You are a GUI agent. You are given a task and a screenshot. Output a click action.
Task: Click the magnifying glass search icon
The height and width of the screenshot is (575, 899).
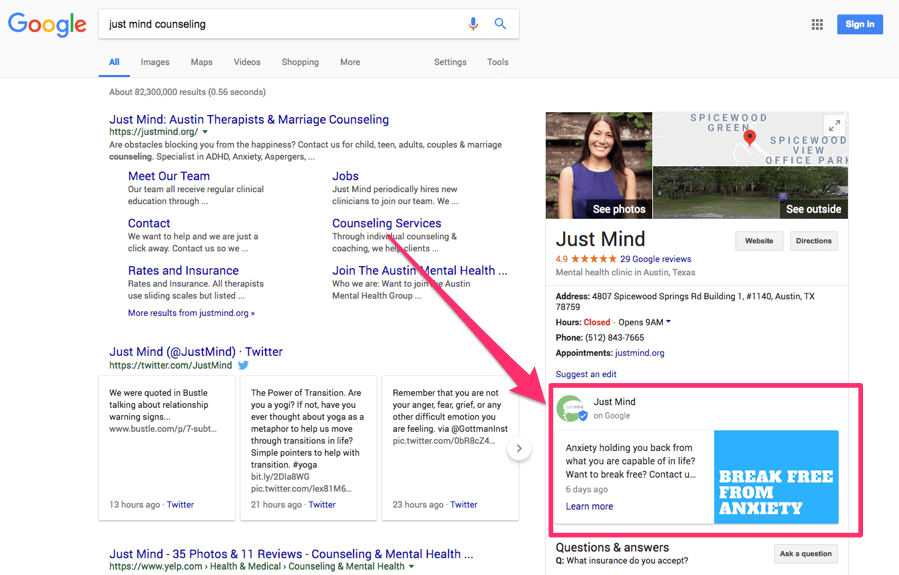[501, 24]
